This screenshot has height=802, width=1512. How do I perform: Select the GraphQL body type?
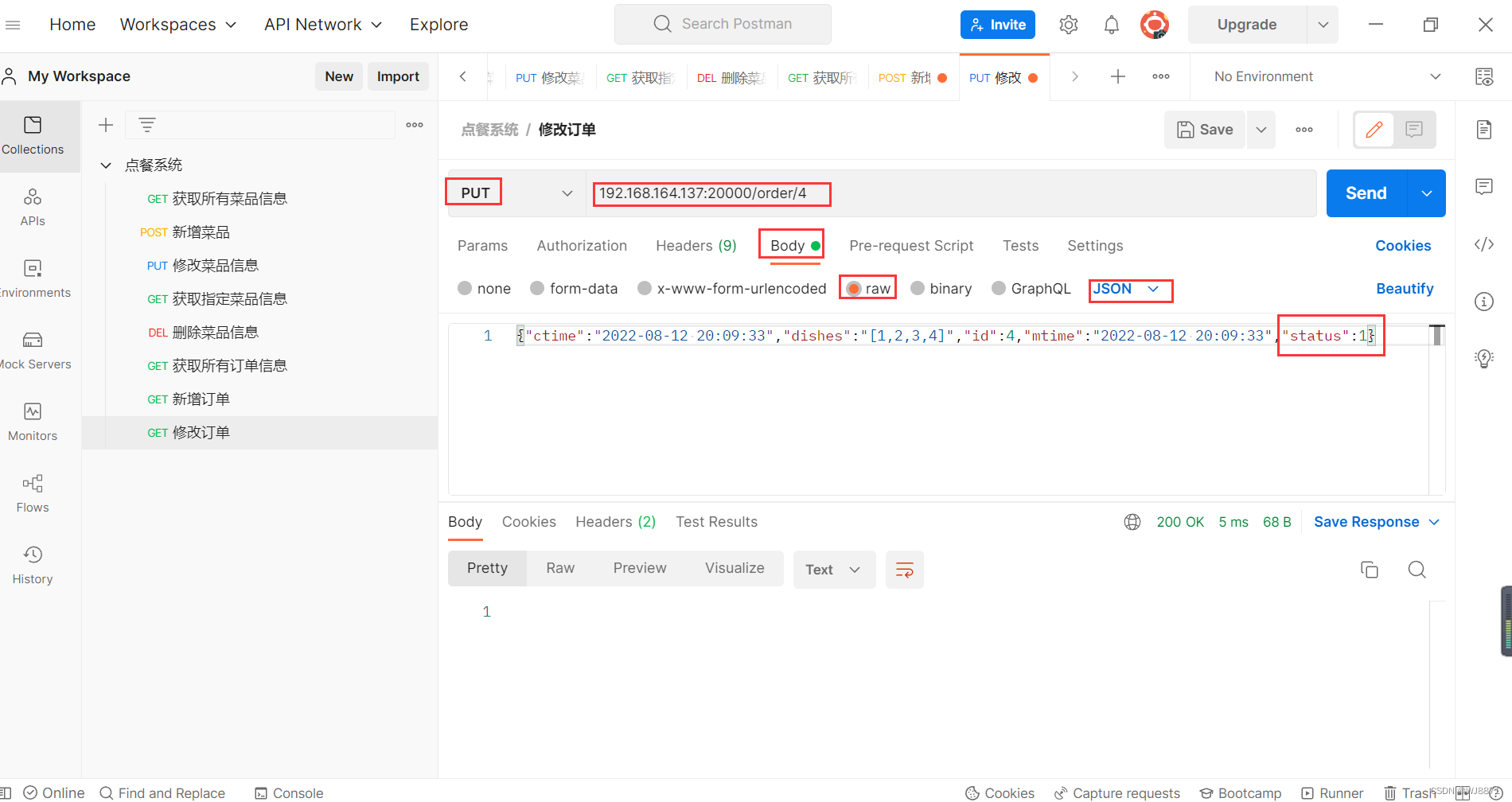click(1031, 288)
